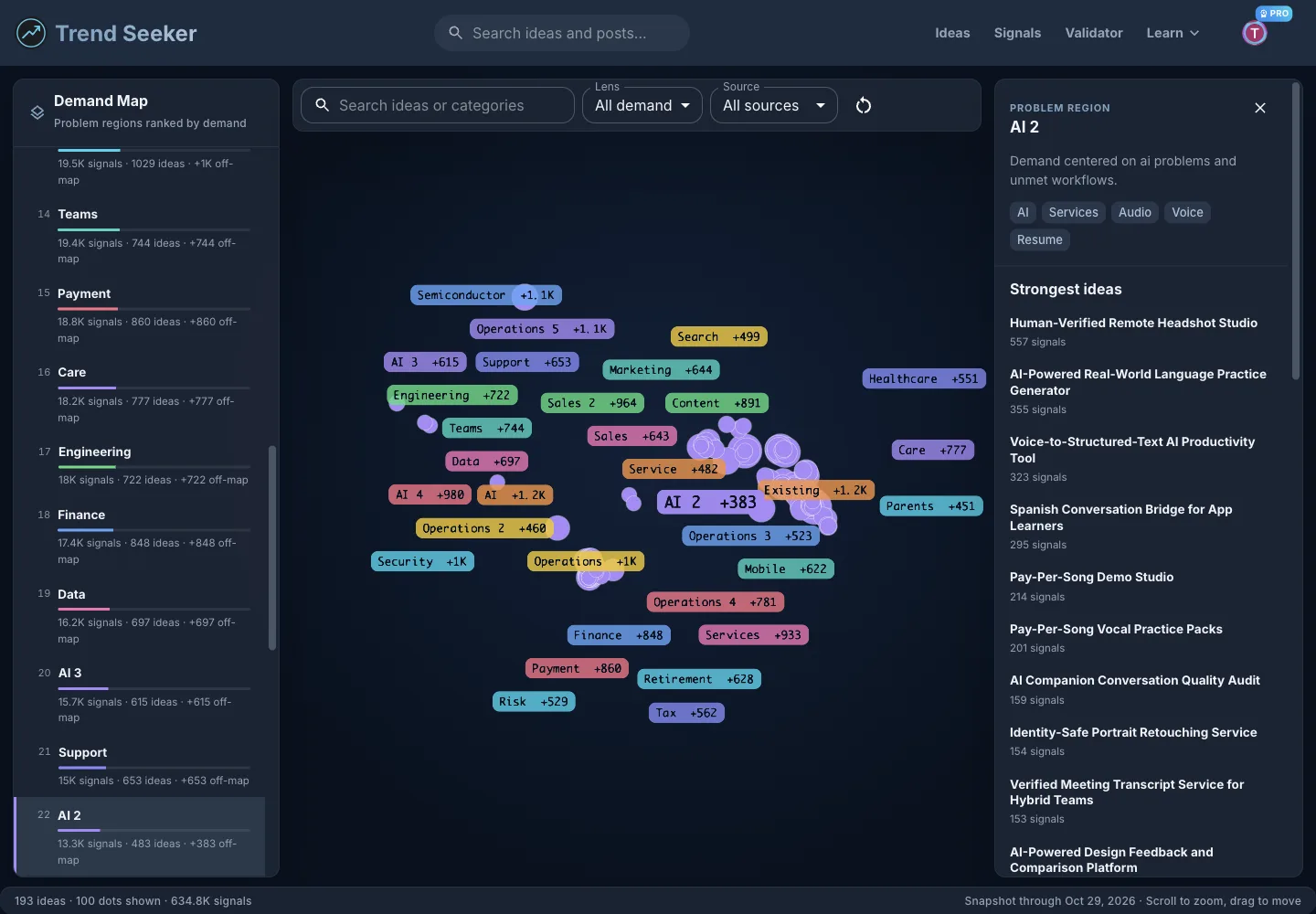Viewport: 1316px width, 914px height.
Task: Open Human-Verified Remote Headshot Studio idea
Action: tap(1133, 323)
